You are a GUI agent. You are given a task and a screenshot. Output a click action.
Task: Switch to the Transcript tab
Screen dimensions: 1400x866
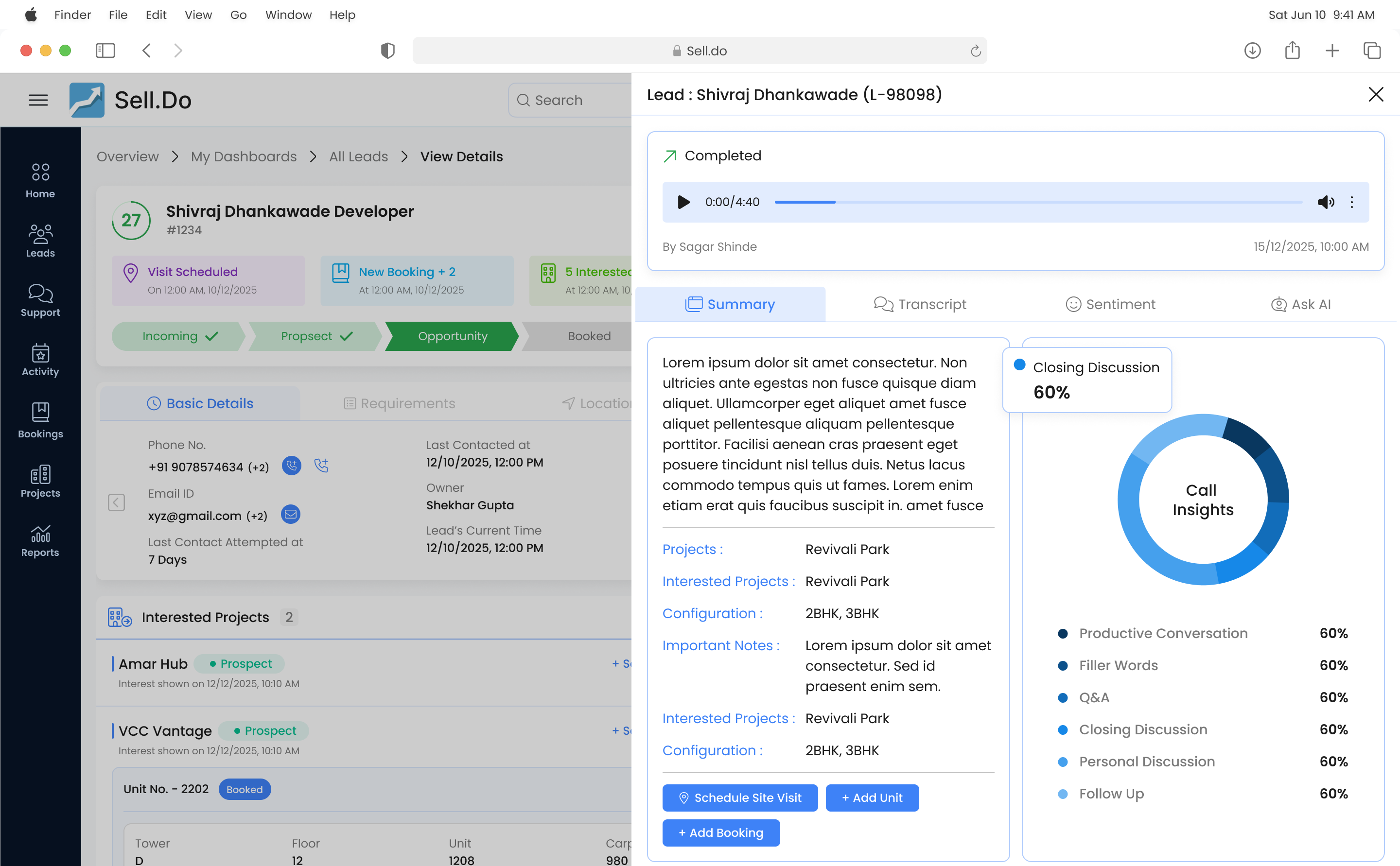coord(920,304)
